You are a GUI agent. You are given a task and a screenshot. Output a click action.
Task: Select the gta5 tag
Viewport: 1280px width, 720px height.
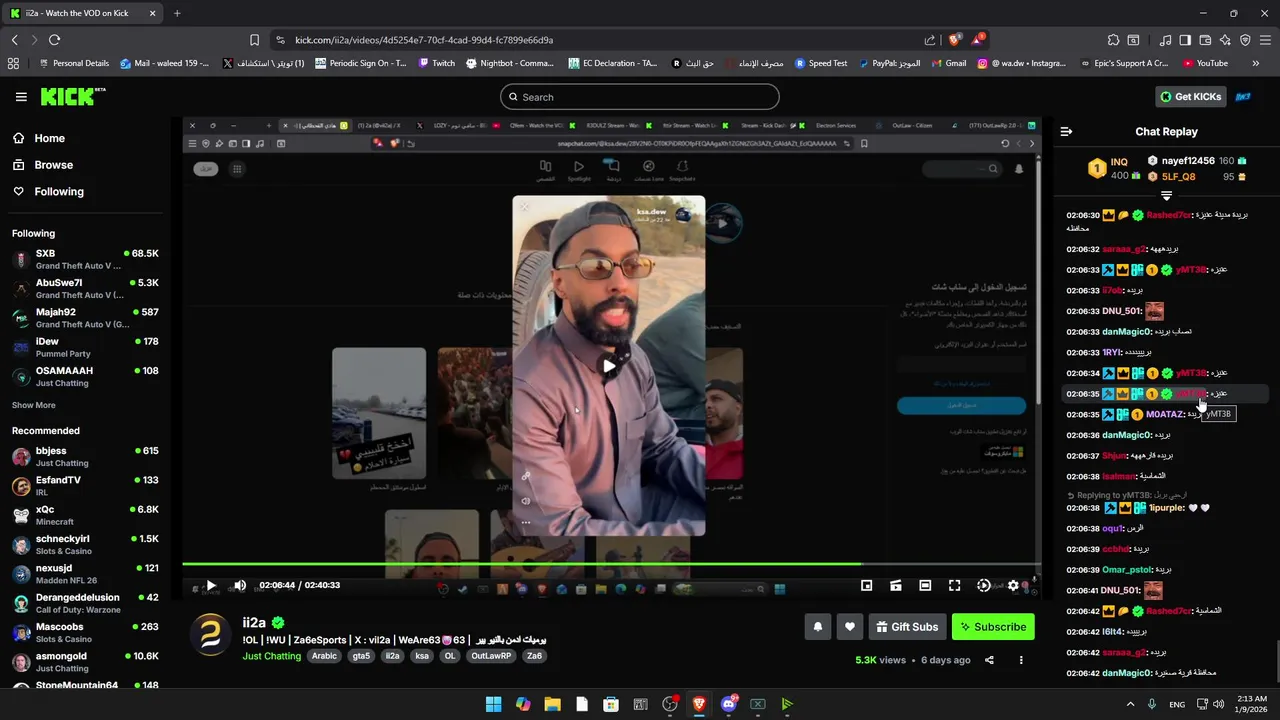(361, 656)
